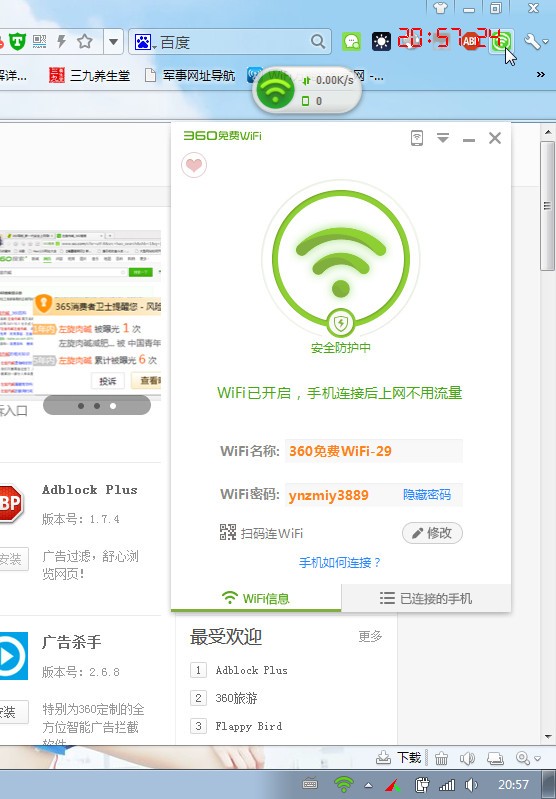Click the 20:57 taskbar clock

pos(513,784)
